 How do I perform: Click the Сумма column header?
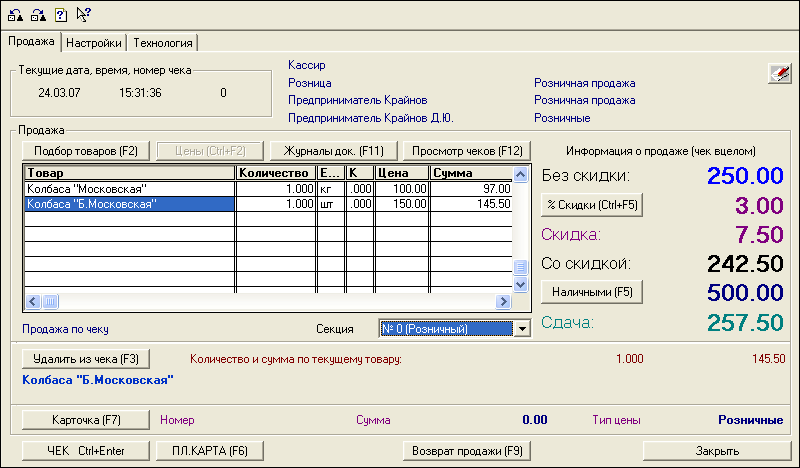tap(471, 173)
